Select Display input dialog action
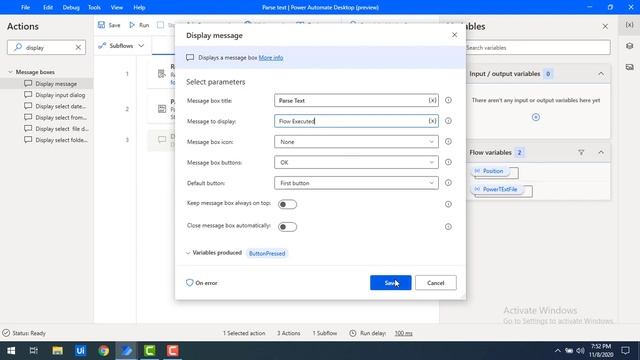Image resolution: width=640 pixels, height=360 pixels. click(55, 95)
